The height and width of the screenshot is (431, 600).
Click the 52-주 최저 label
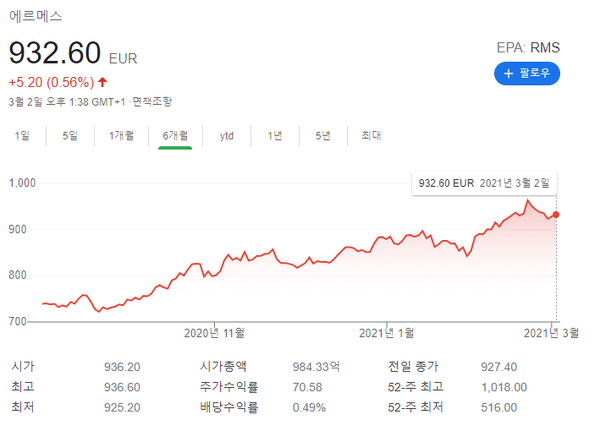(x=416, y=407)
